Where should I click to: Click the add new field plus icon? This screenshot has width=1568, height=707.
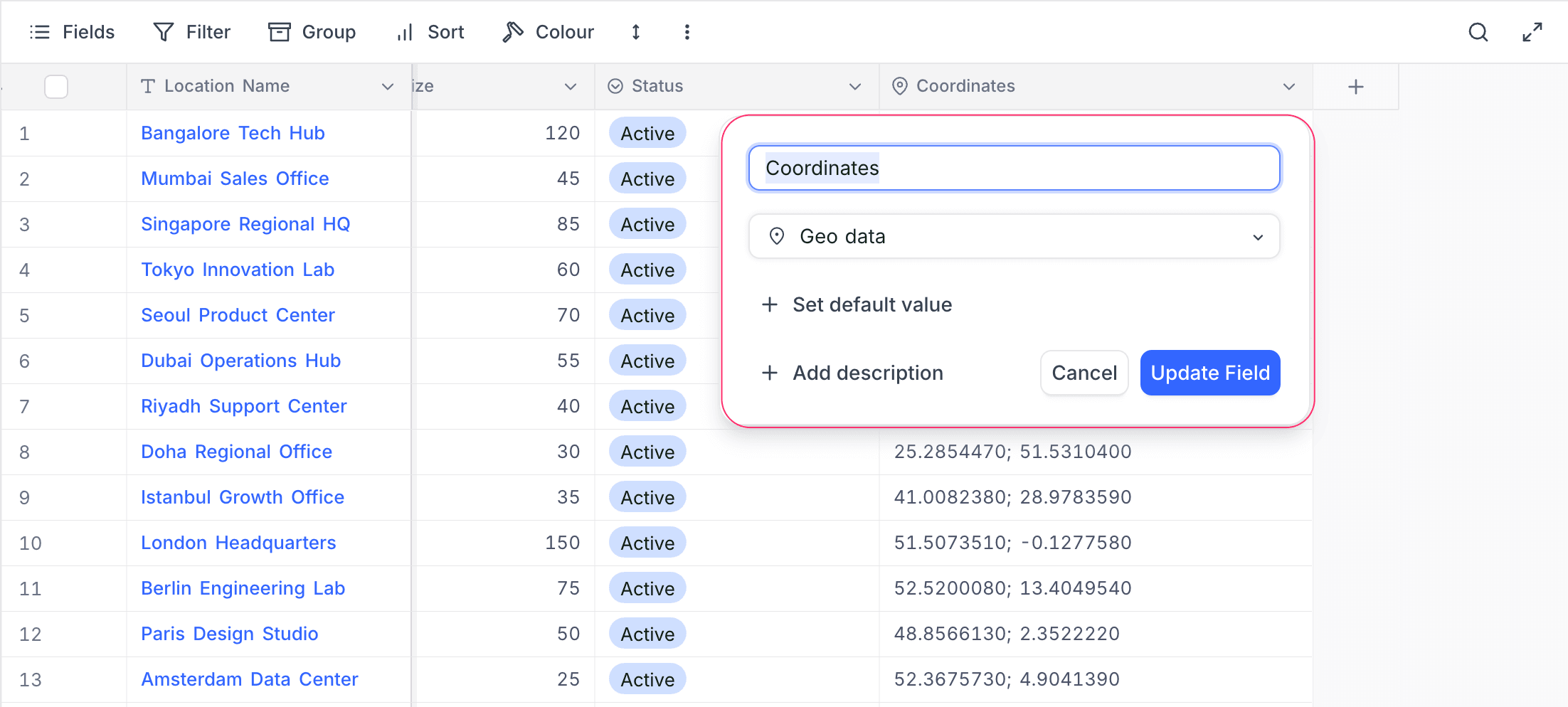tap(1355, 86)
